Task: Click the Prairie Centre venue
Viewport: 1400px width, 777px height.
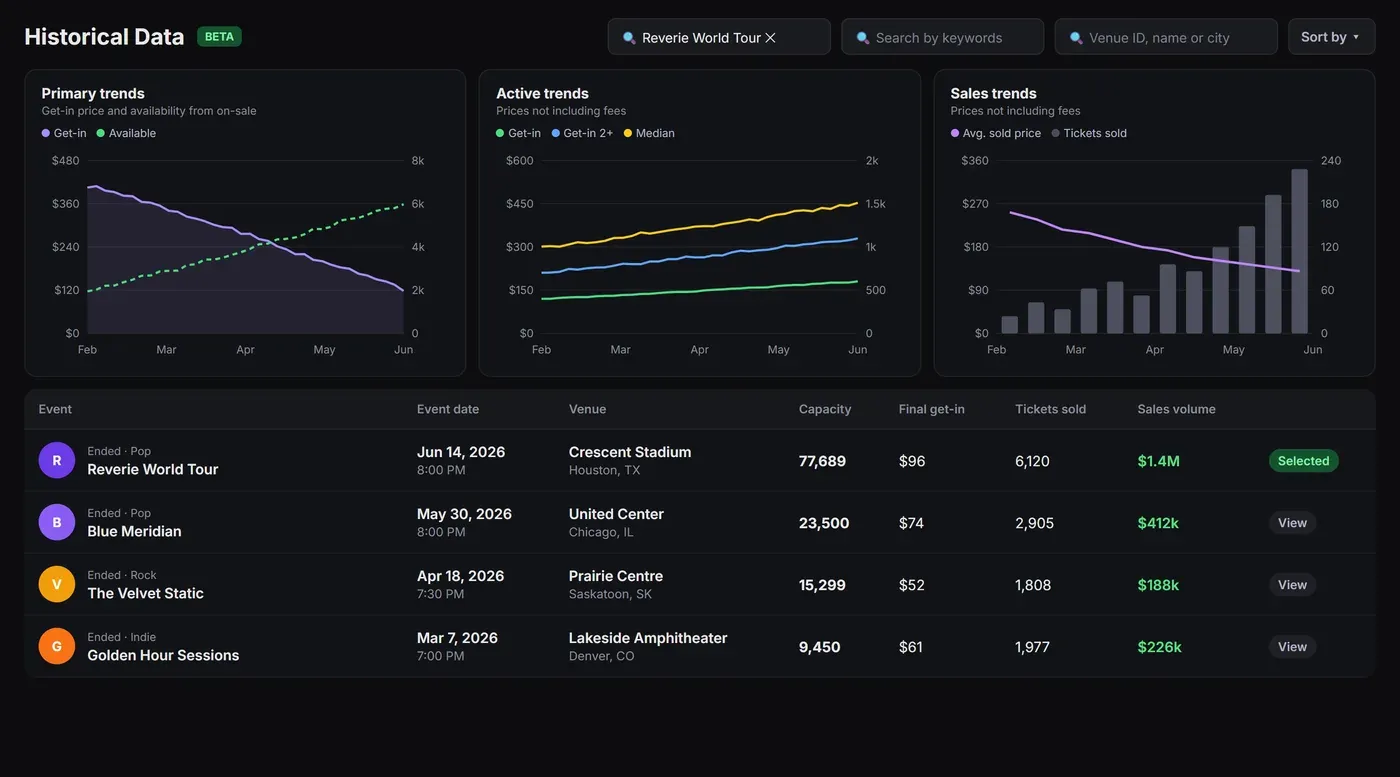Action: 616,576
